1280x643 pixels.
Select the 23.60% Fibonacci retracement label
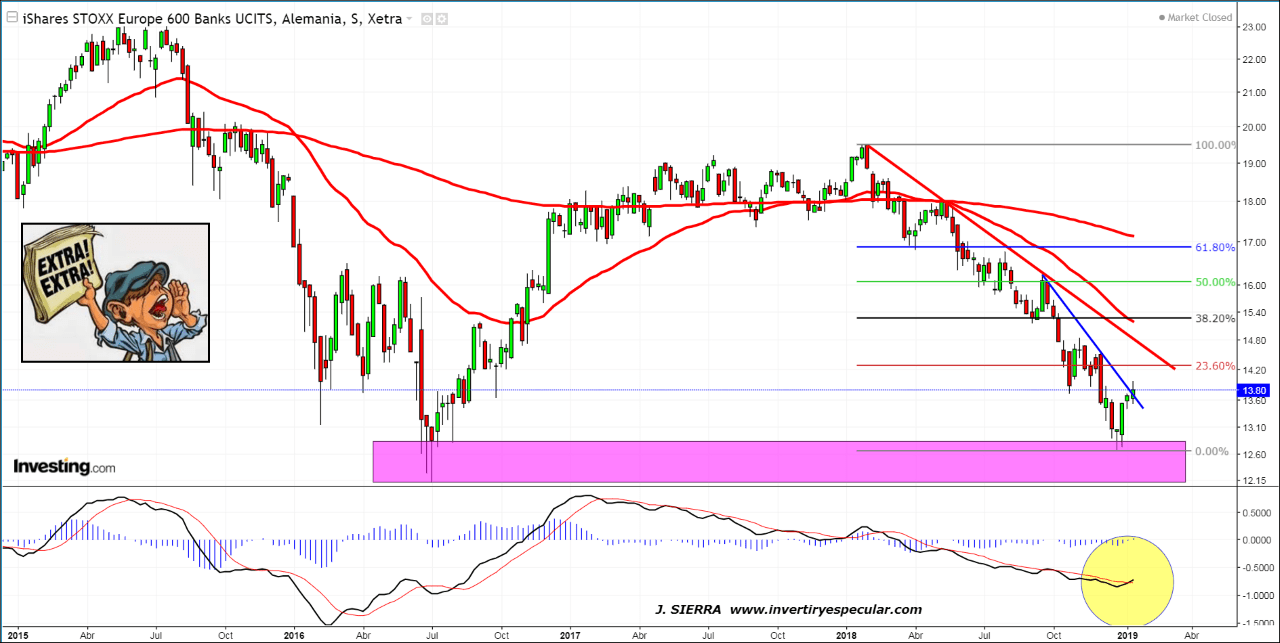click(x=1215, y=365)
